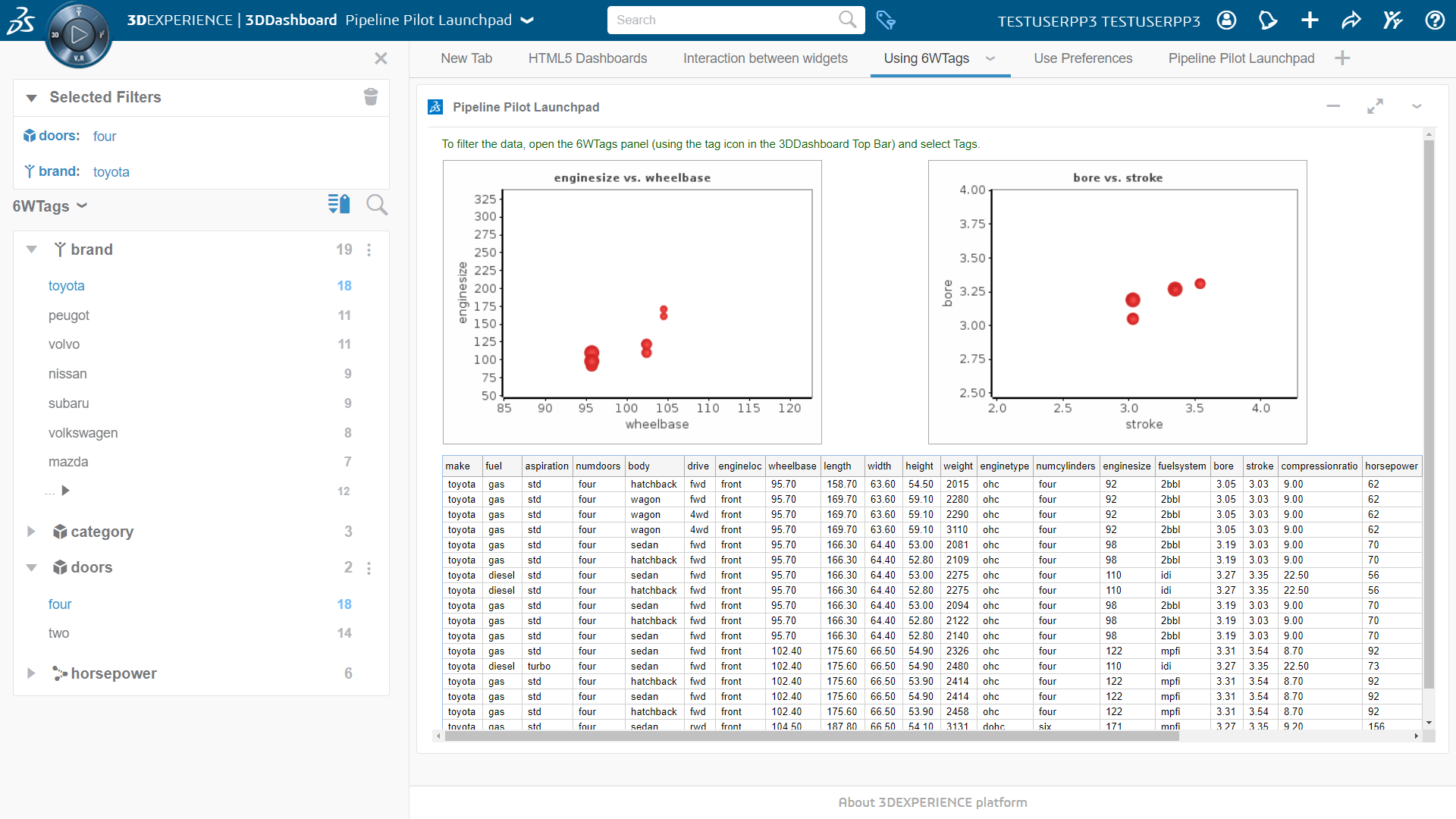
Task: Switch to HTML5 Dashboards tab
Action: [588, 58]
